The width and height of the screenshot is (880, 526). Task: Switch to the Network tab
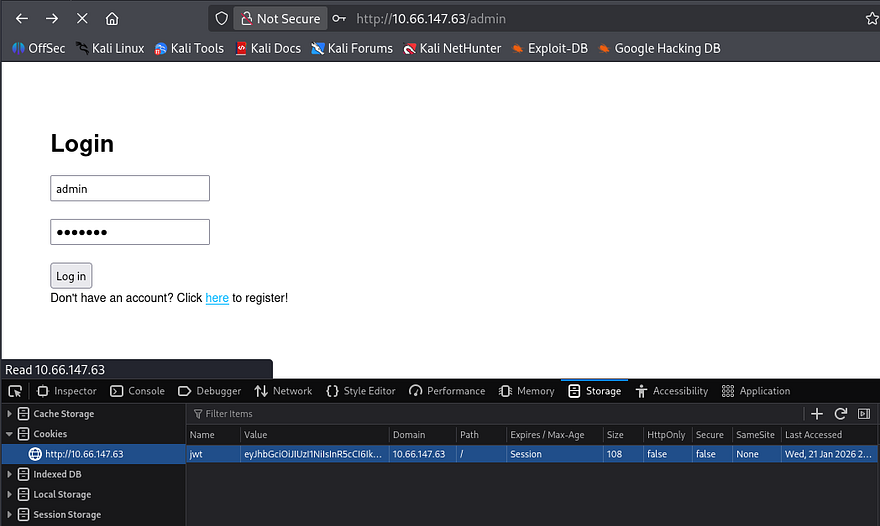[x=283, y=391]
